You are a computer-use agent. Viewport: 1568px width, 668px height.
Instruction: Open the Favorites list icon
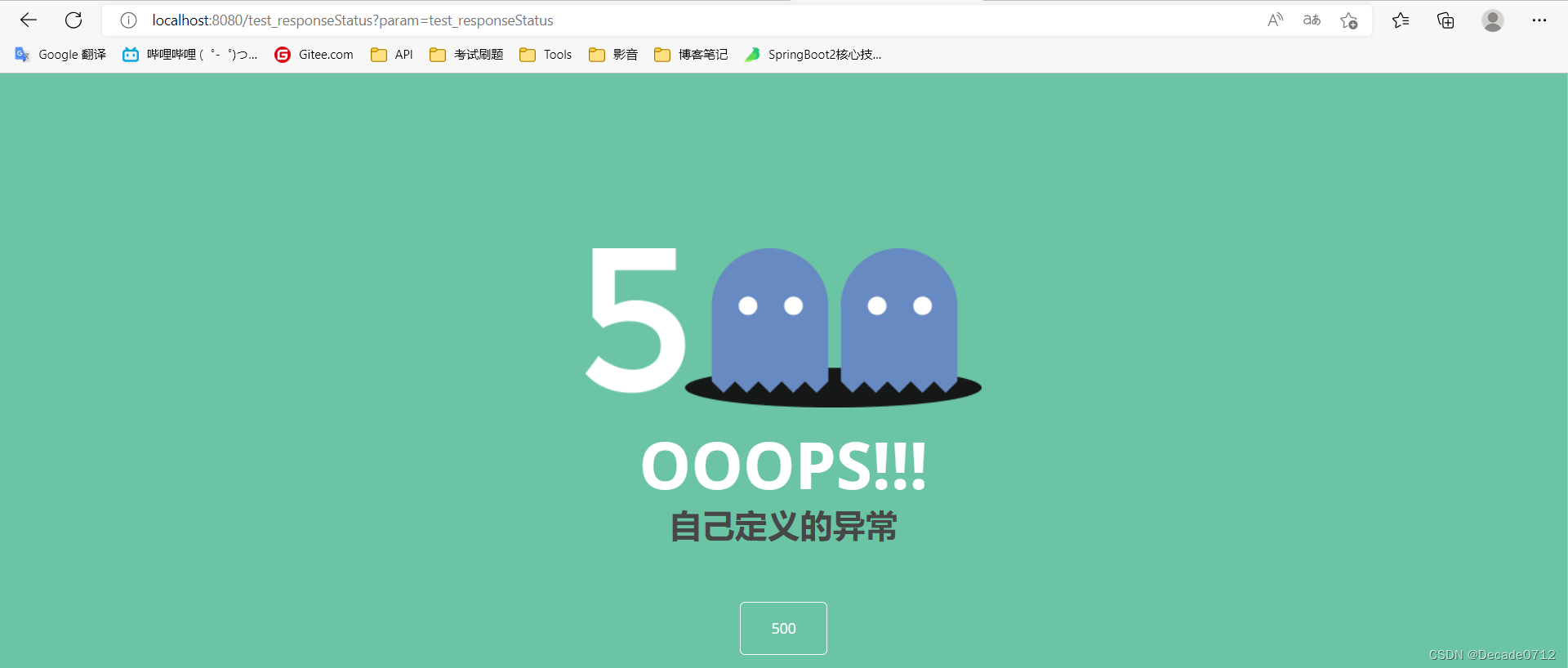(x=1401, y=20)
